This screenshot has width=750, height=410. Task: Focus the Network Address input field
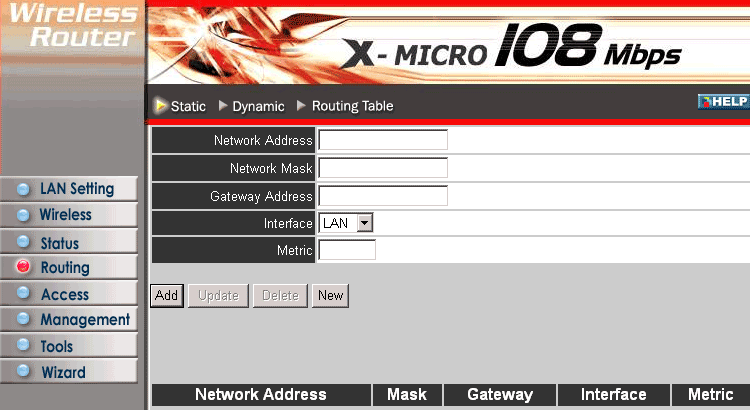[x=383, y=140]
